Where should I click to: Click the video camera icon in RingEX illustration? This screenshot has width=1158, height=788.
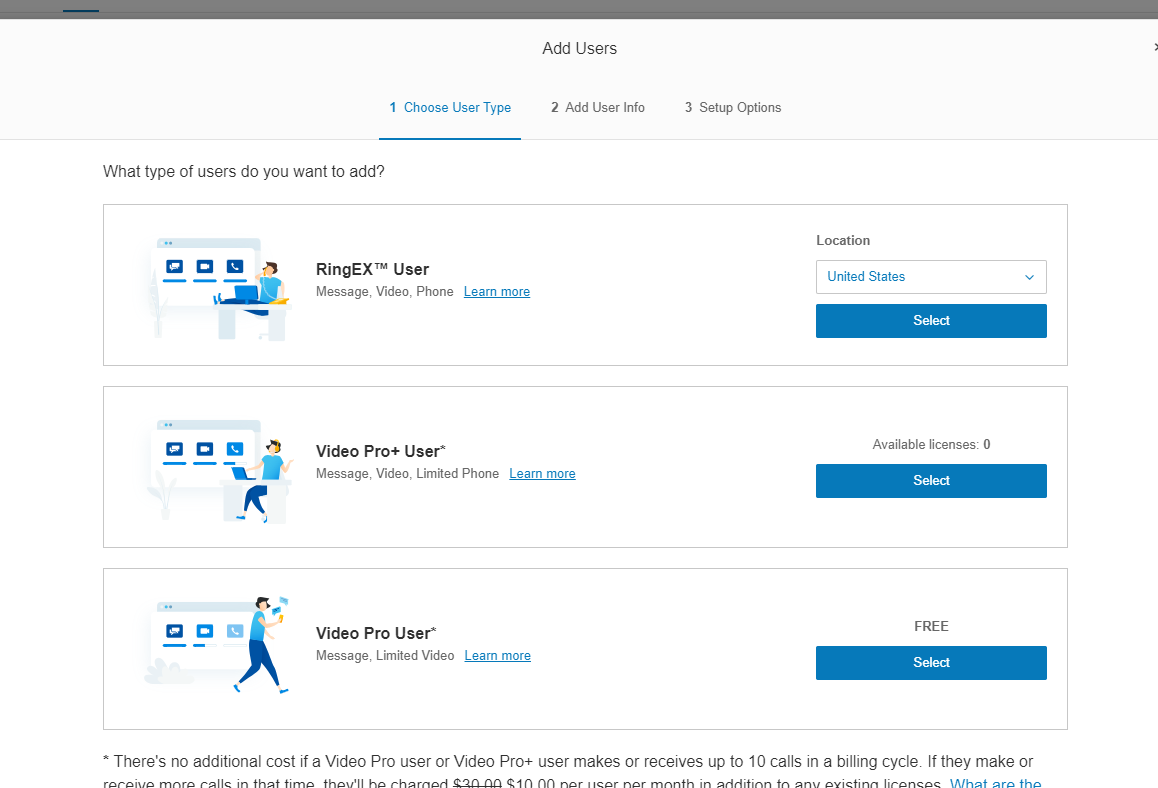pos(205,266)
